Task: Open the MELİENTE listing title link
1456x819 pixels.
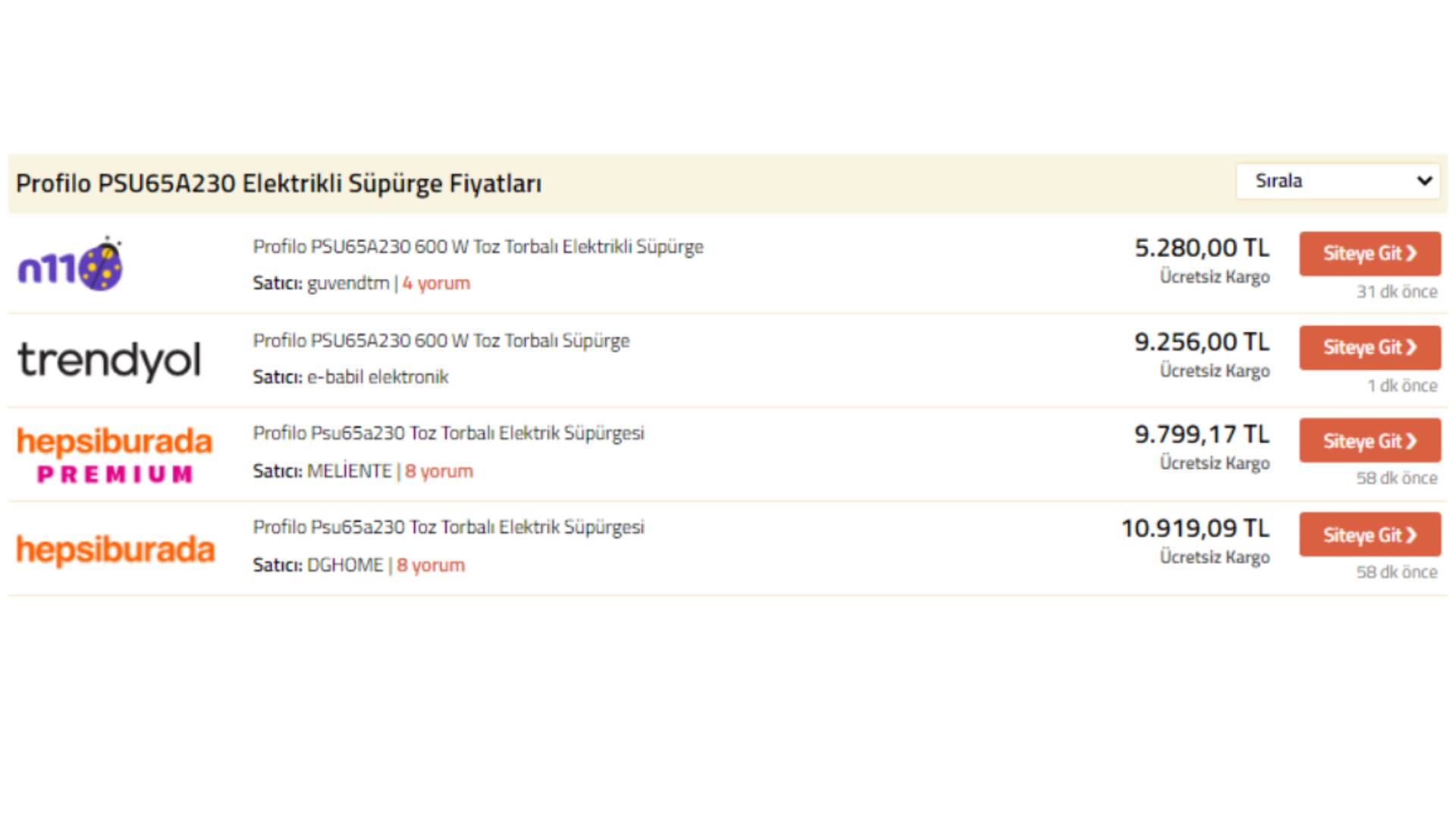Action: tap(448, 434)
